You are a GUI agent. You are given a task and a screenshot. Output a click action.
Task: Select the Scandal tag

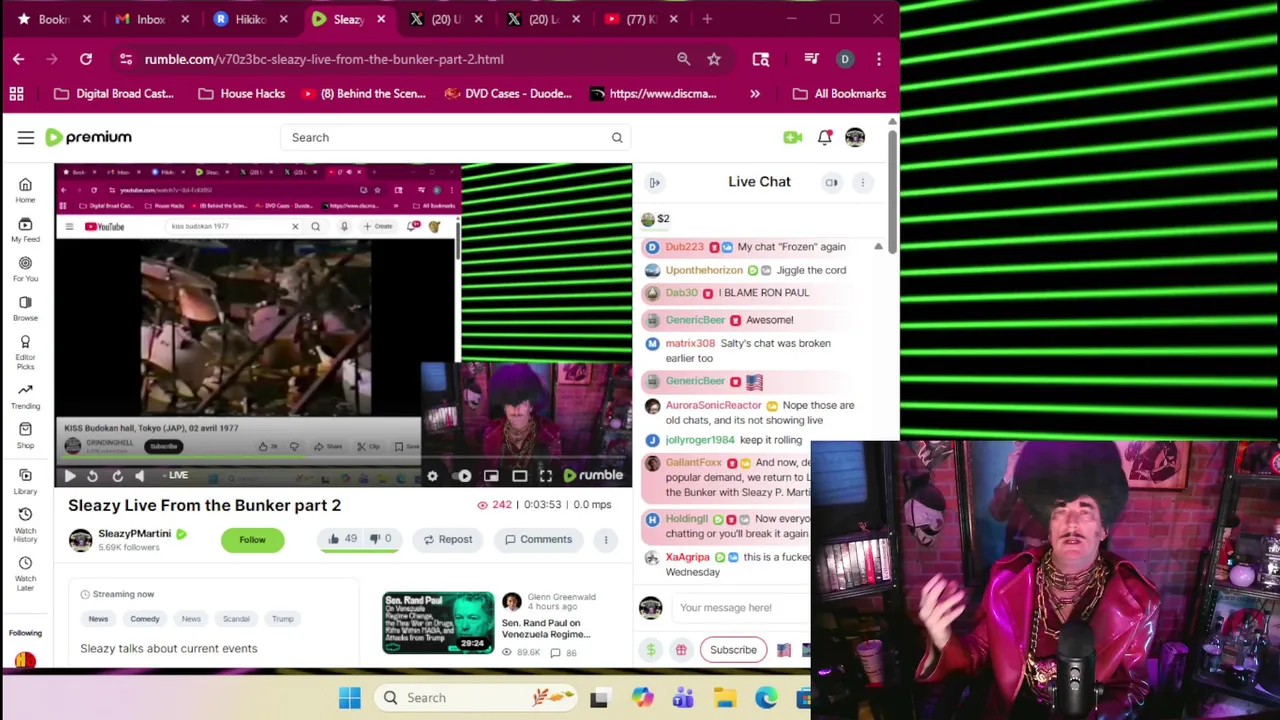pyautogui.click(x=236, y=619)
